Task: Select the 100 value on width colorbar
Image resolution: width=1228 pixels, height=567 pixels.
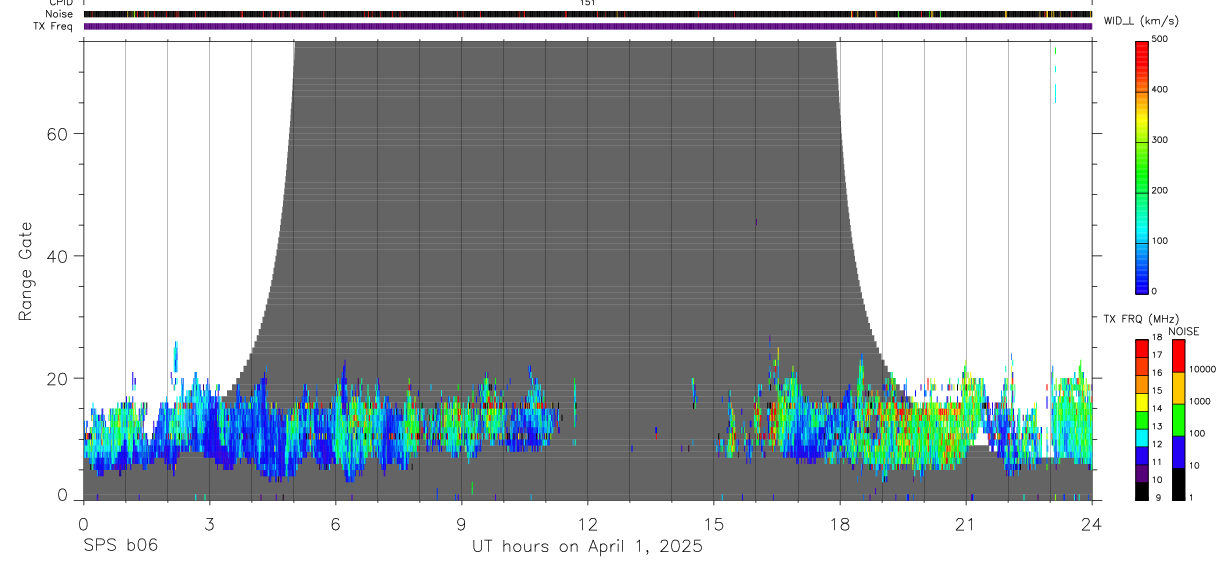Action: tap(1160, 241)
